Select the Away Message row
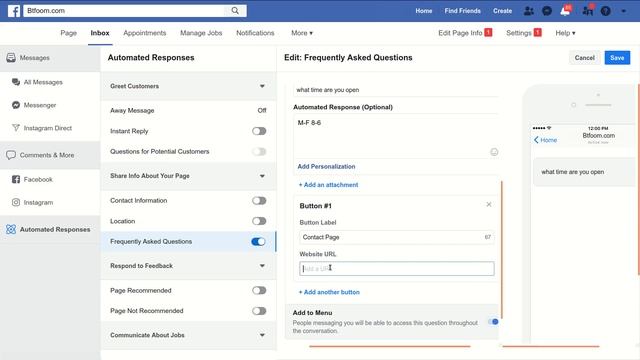Screen dimensions: 640x360 188,111
